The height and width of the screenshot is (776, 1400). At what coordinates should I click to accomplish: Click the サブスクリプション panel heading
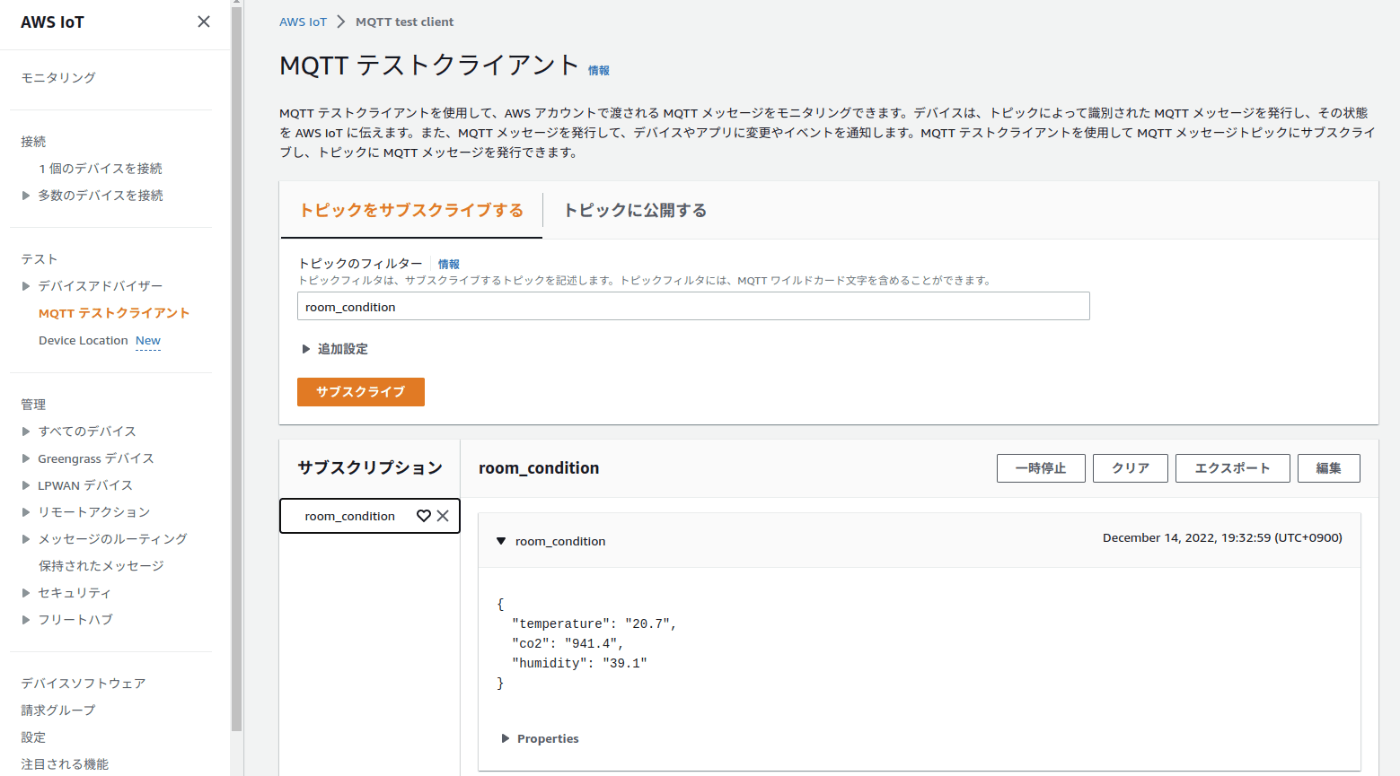[370, 467]
